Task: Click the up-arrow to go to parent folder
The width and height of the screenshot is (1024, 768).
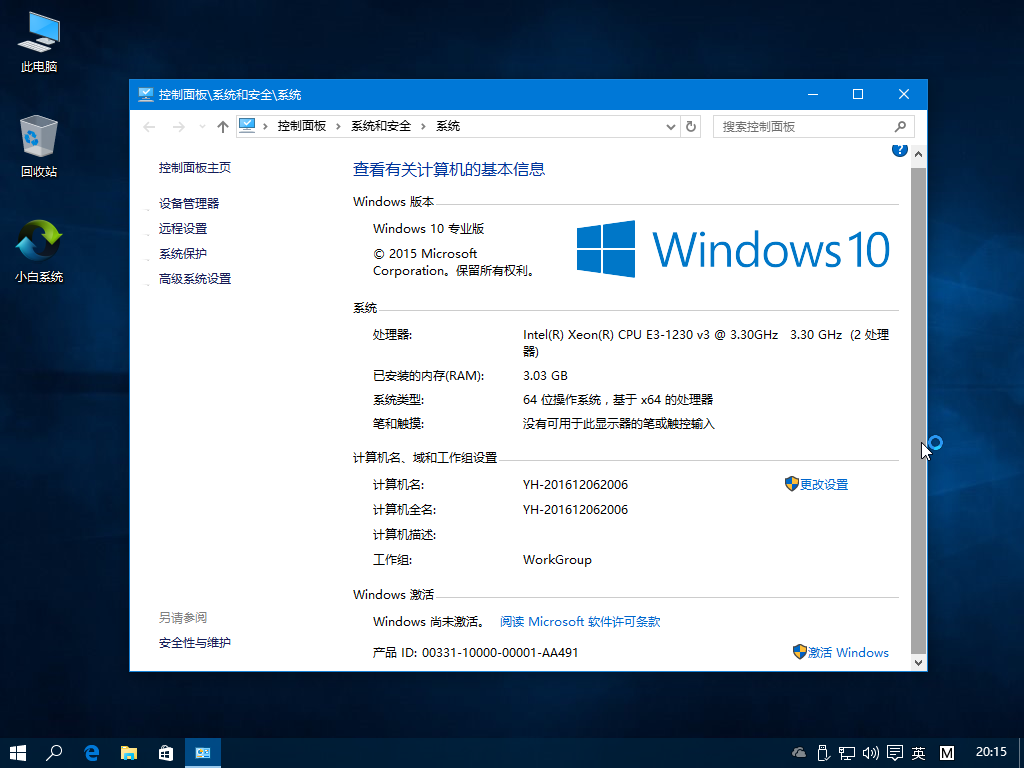Action: tap(222, 126)
